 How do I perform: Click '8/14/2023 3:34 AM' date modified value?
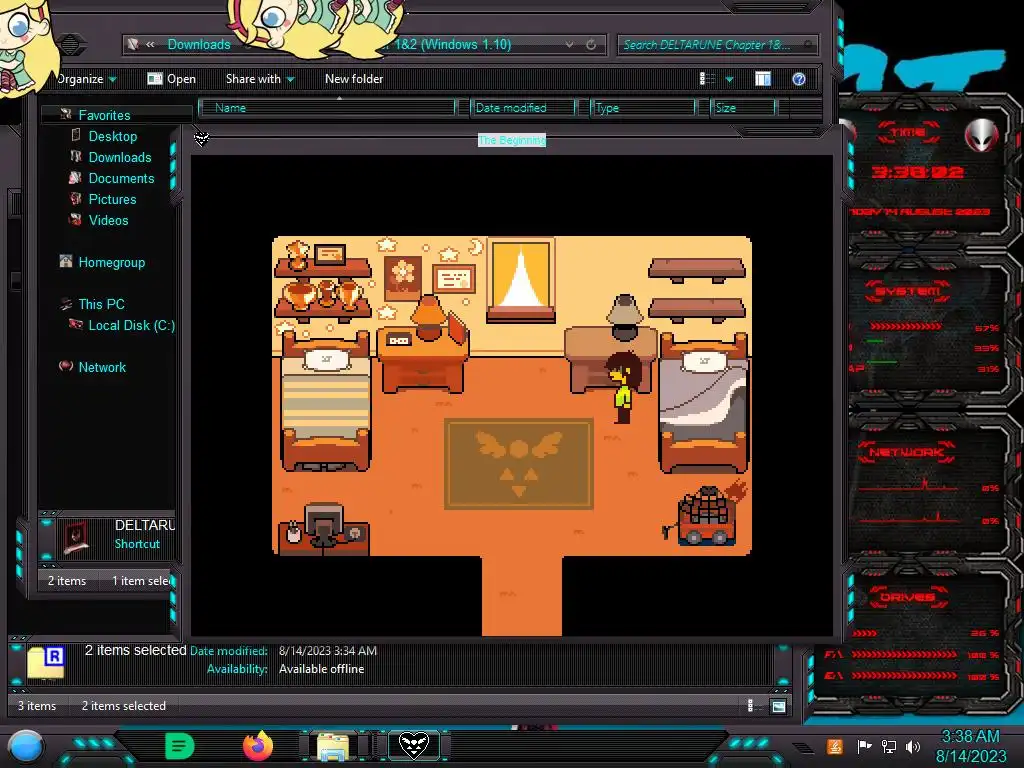point(328,650)
